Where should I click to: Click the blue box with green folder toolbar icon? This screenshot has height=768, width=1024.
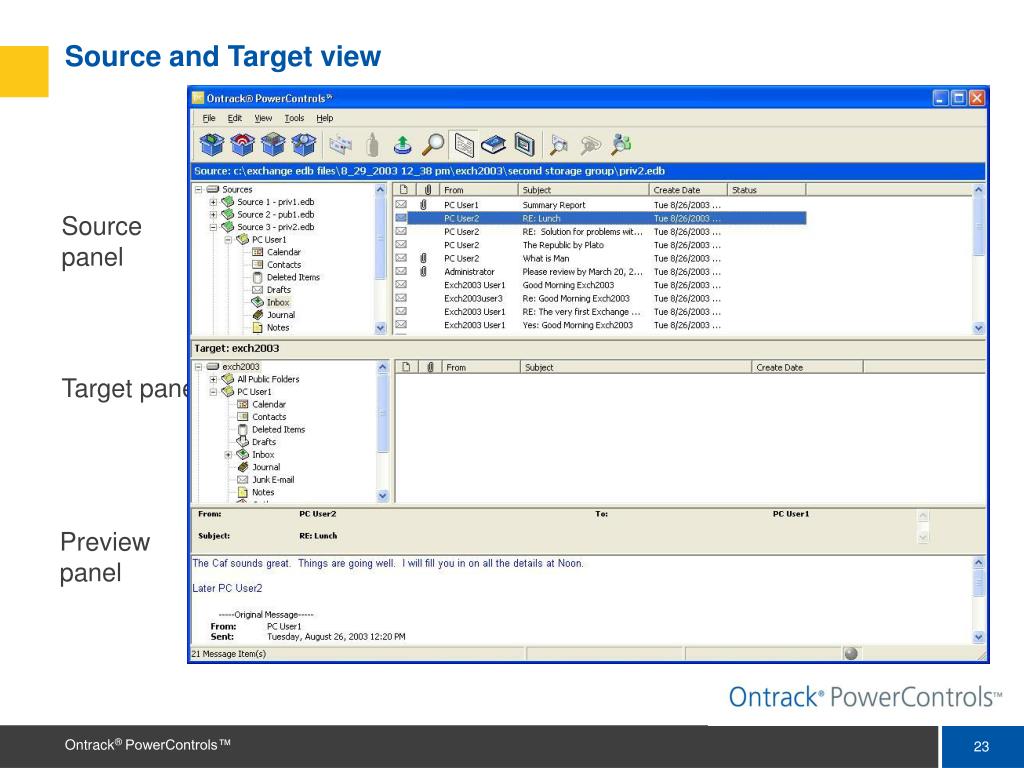pyautogui.click(x=212, y=144)
